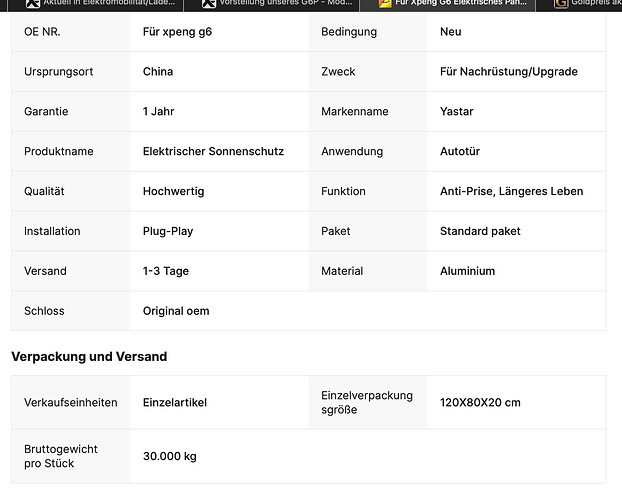
Task: Click the Standard paket value
Action: coord(480,231)
